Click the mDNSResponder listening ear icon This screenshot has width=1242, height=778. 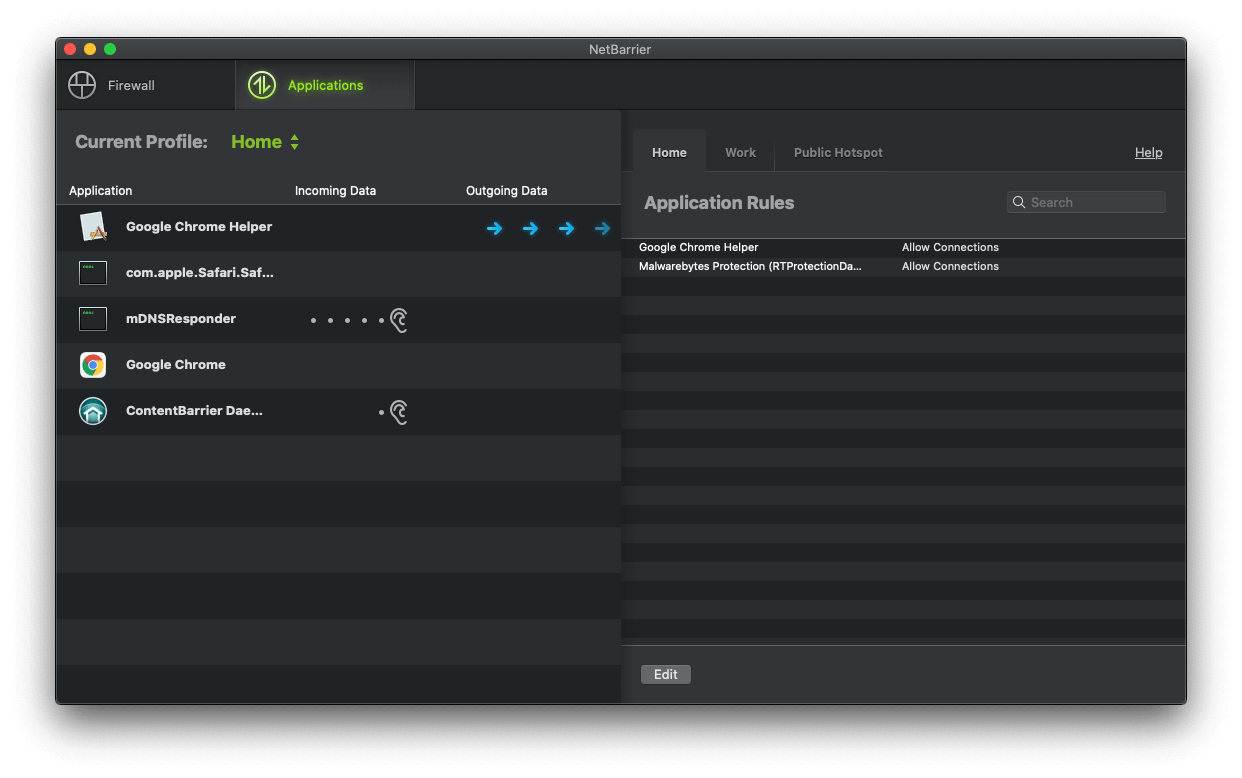pos(399,320)
